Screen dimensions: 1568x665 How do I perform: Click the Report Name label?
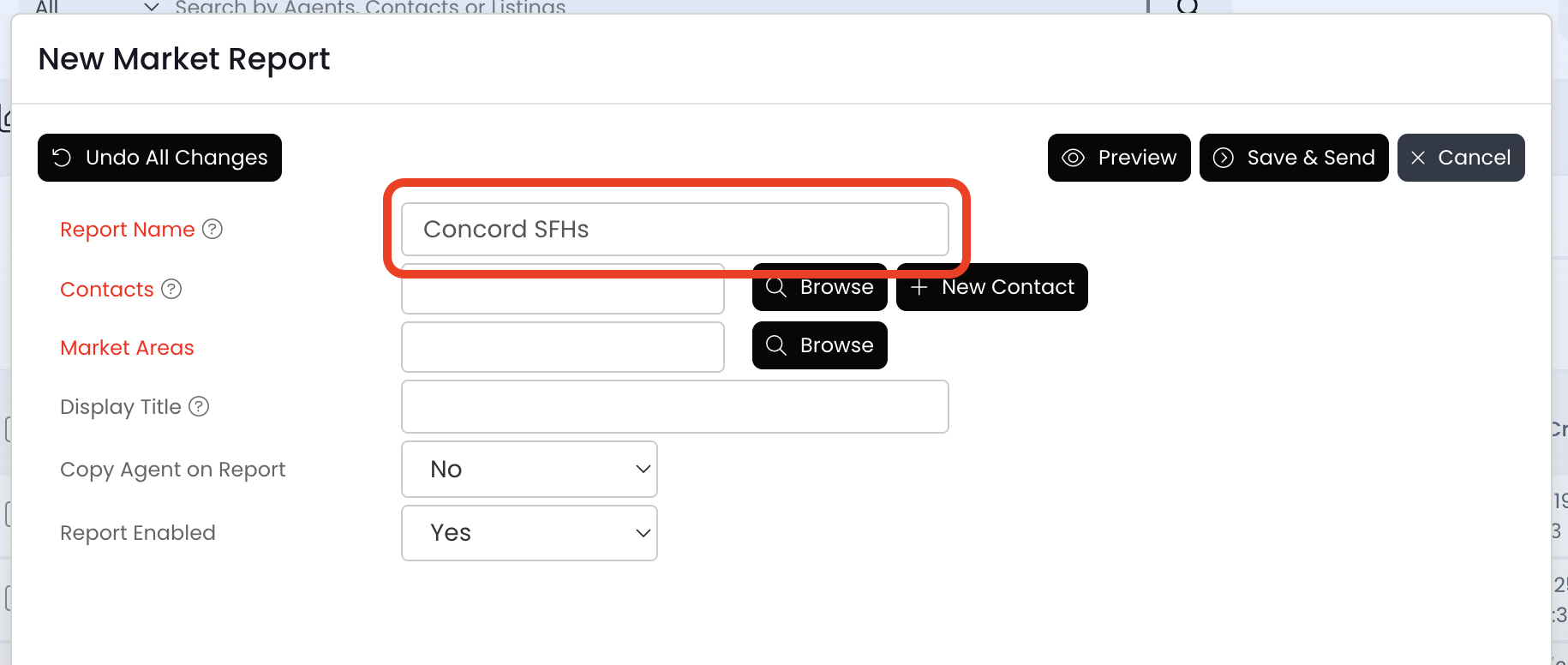[127, 229]
